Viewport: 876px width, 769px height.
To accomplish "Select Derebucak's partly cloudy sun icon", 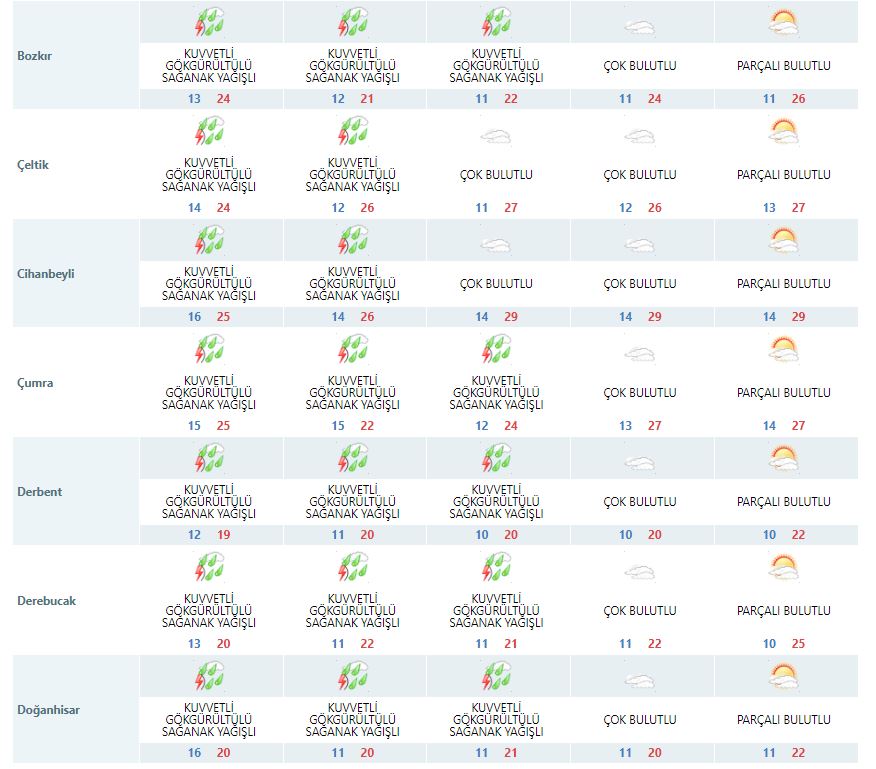I will pos(784,567).
